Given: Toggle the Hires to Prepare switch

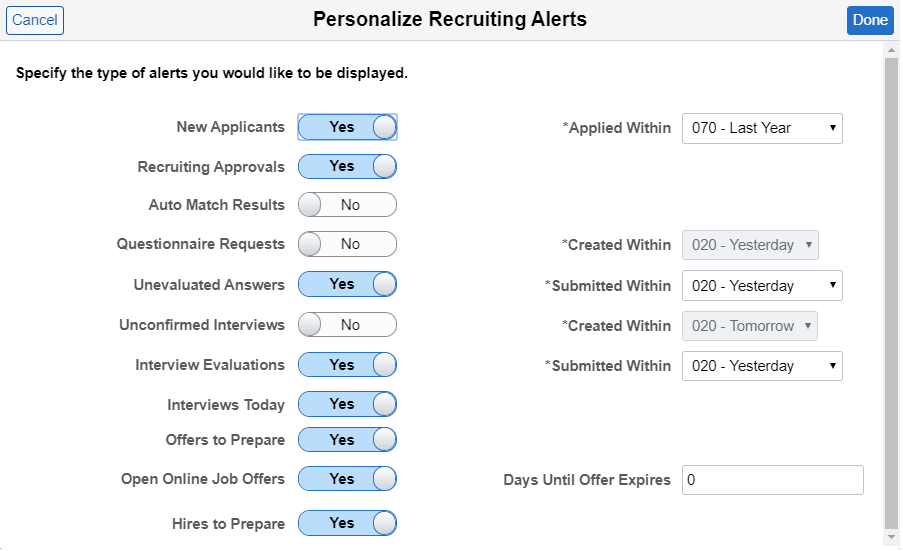Looking at the screenshot, I should tap(347, 523).
